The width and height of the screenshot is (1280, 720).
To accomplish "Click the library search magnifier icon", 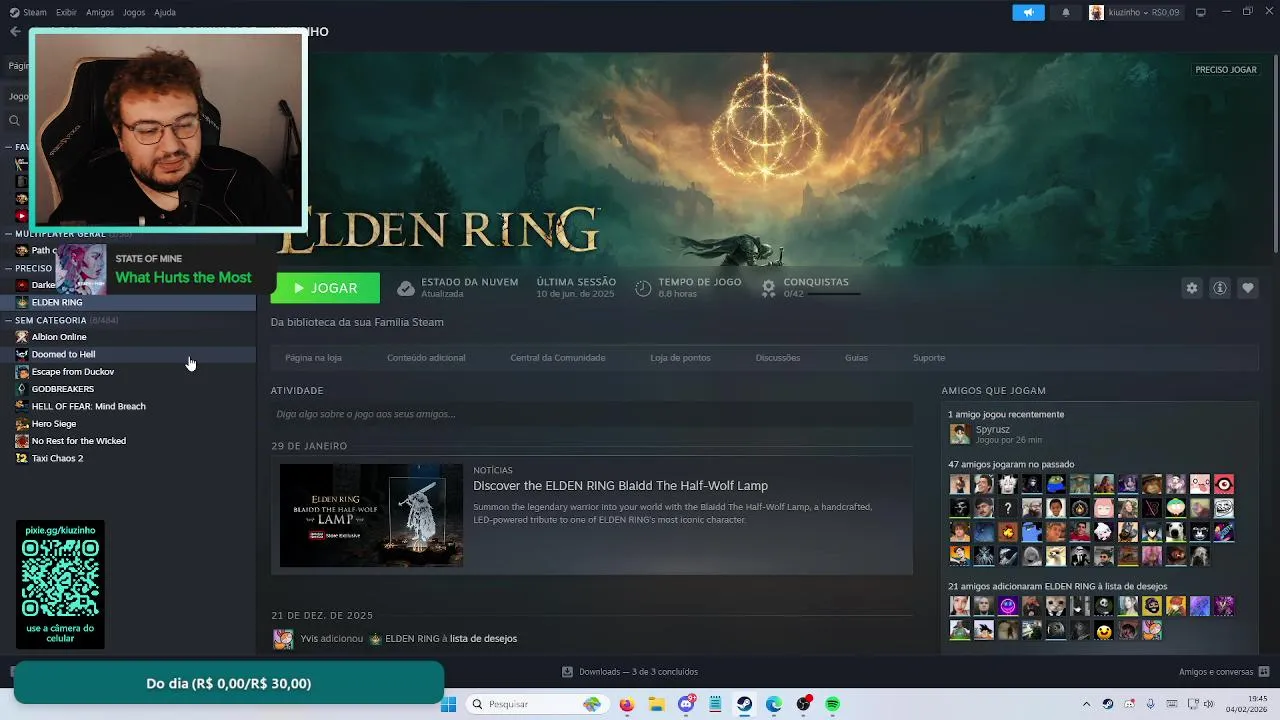I will 14,121.
